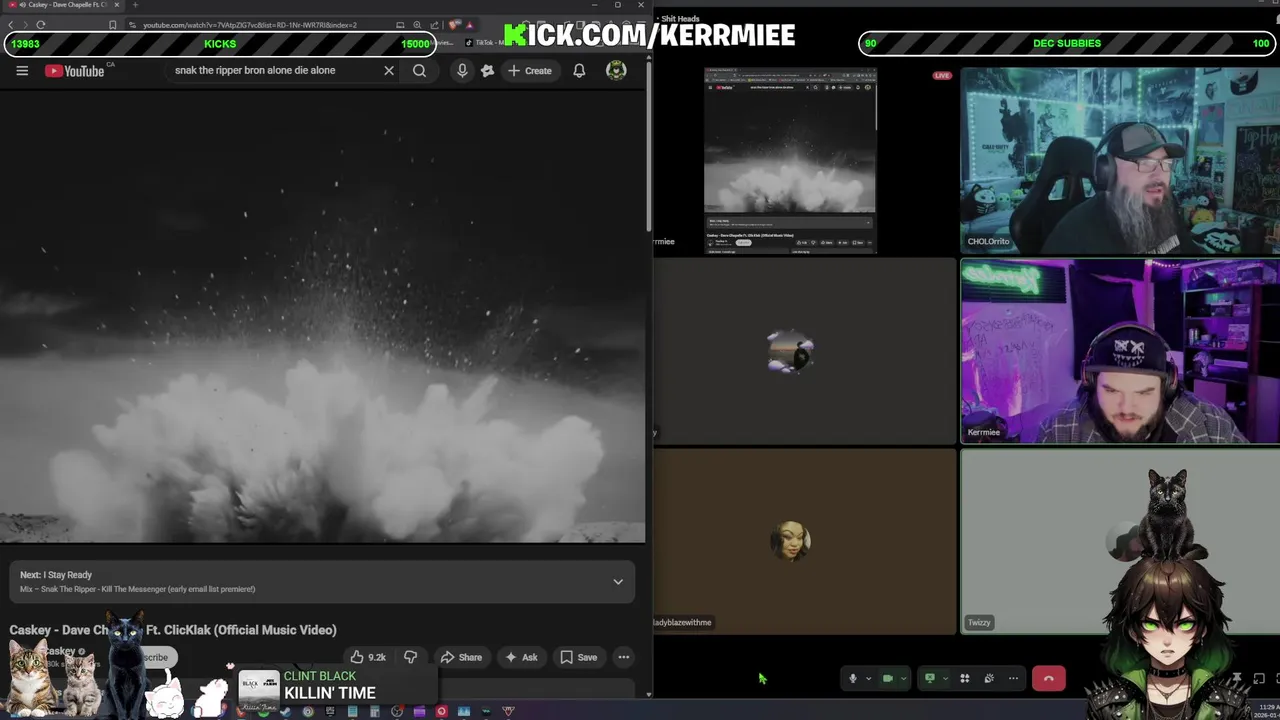The image size is (1280, 720).
Task: Click the Chrome icon in the Windows taskbar
Action: (308, 712)
